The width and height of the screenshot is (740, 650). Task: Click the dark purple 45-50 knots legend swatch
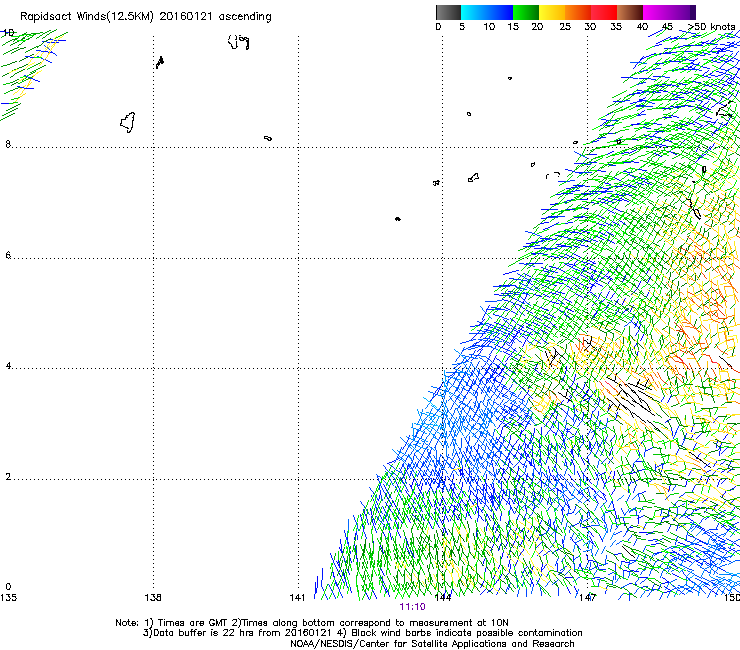click(x=682, y=12)
